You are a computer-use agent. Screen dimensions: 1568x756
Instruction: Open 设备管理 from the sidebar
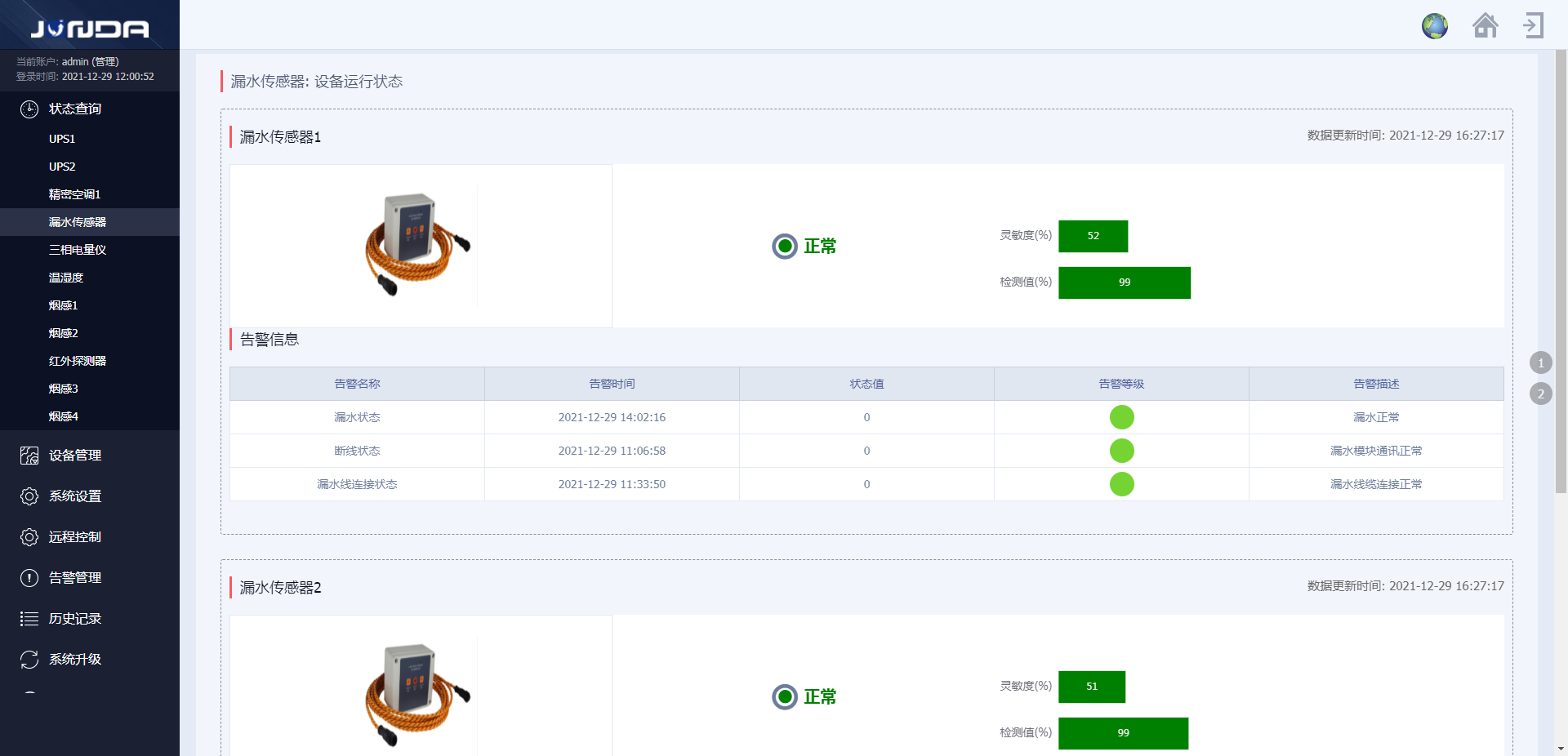tap(74, 456)
